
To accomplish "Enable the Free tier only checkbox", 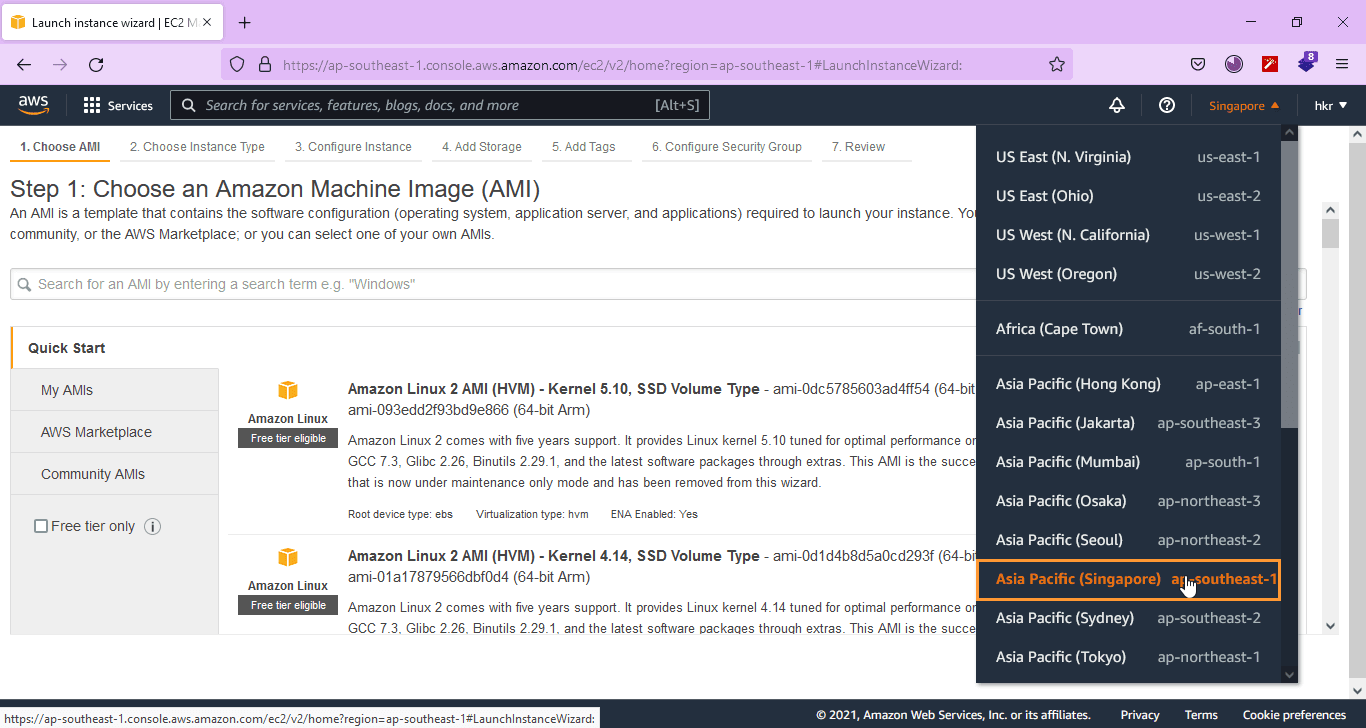I will coord(41,526).
